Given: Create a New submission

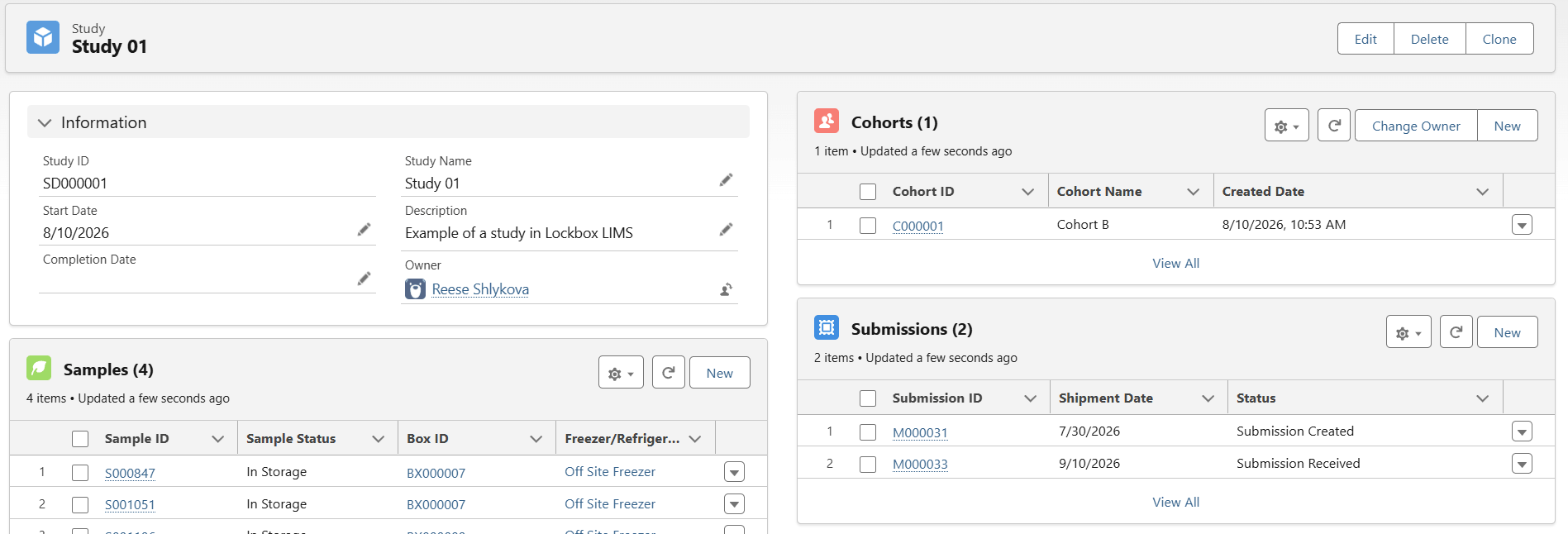Looking at the screenshot, I should tap(1507, 332).
